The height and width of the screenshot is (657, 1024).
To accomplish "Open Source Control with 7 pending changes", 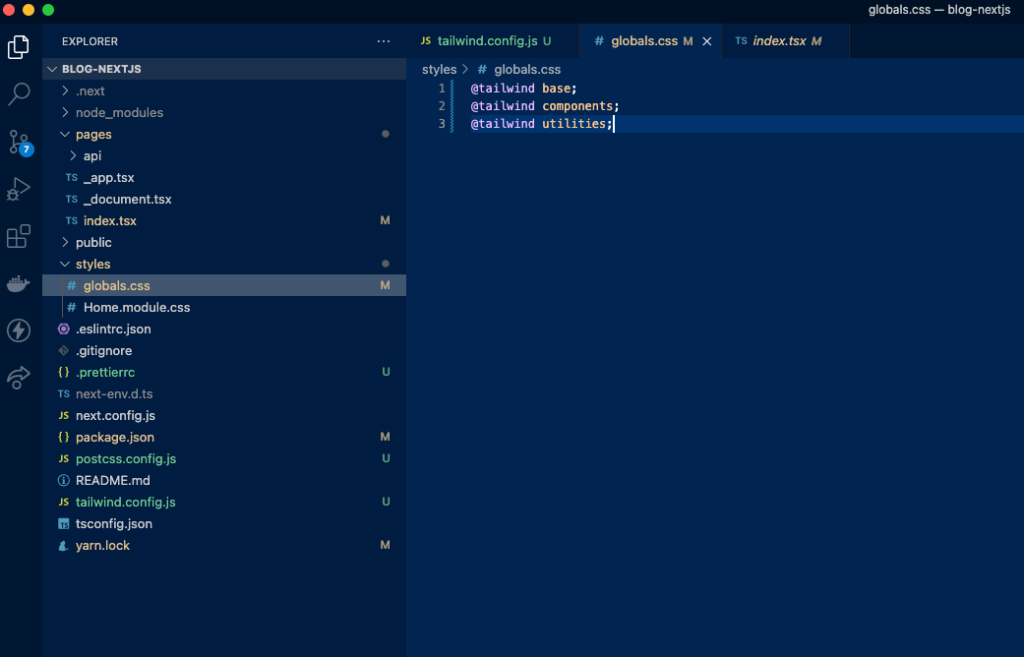I will click(x=19, y=141).
